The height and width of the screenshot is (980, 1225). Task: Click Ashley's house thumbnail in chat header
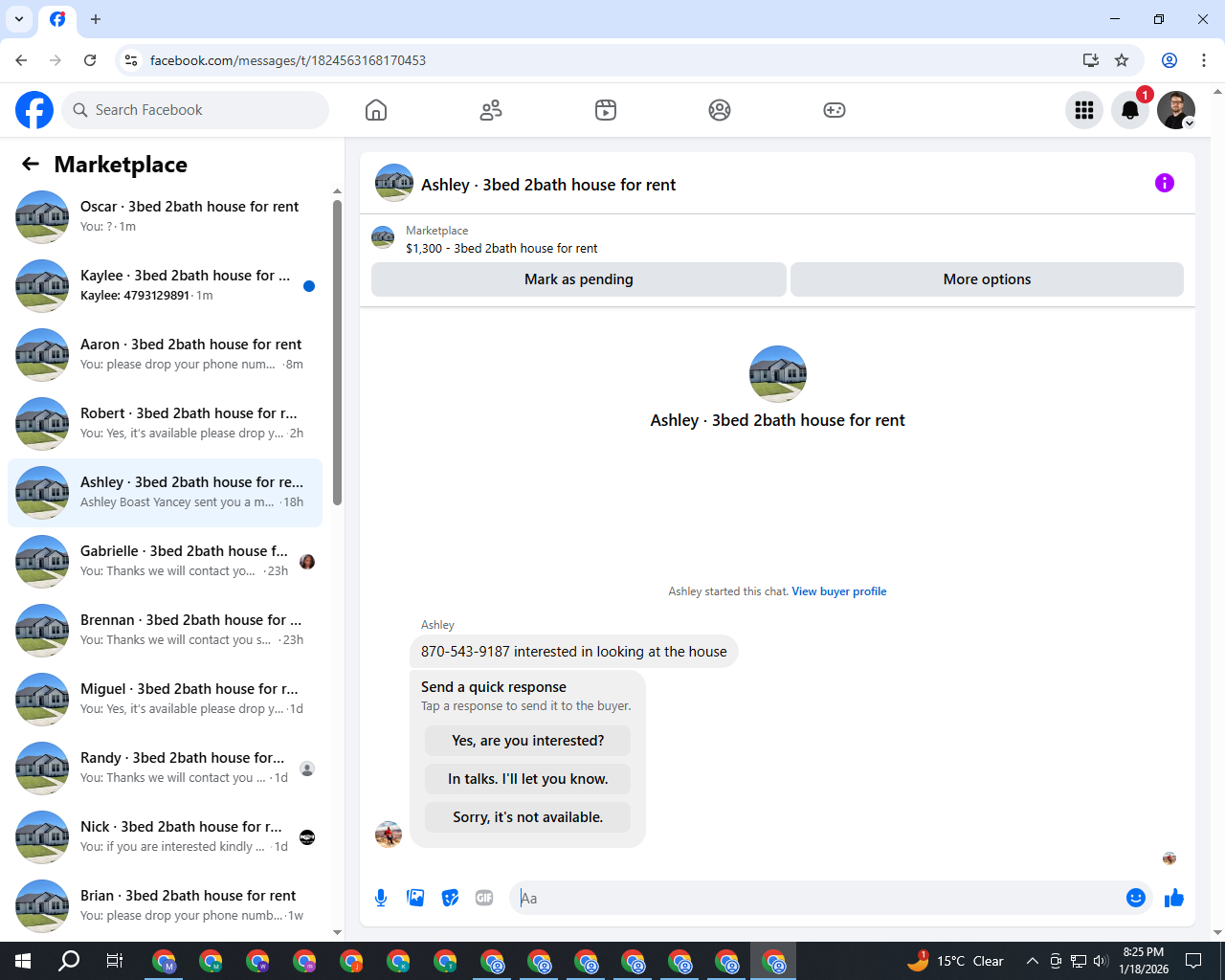pos(394,183)
